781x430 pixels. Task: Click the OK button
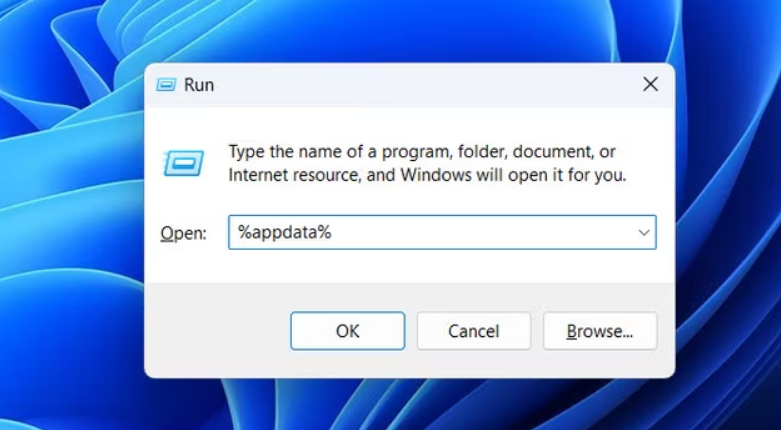coord(347,331)
